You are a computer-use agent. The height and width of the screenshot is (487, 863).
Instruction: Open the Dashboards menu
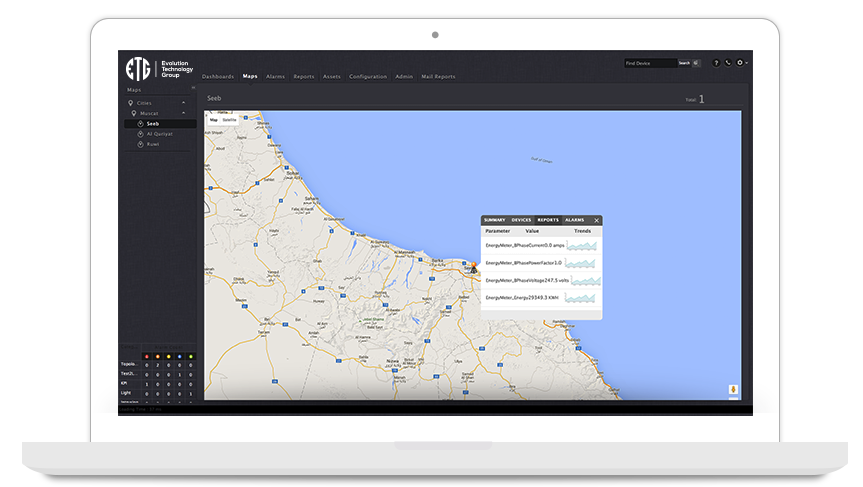coord(218,76)
